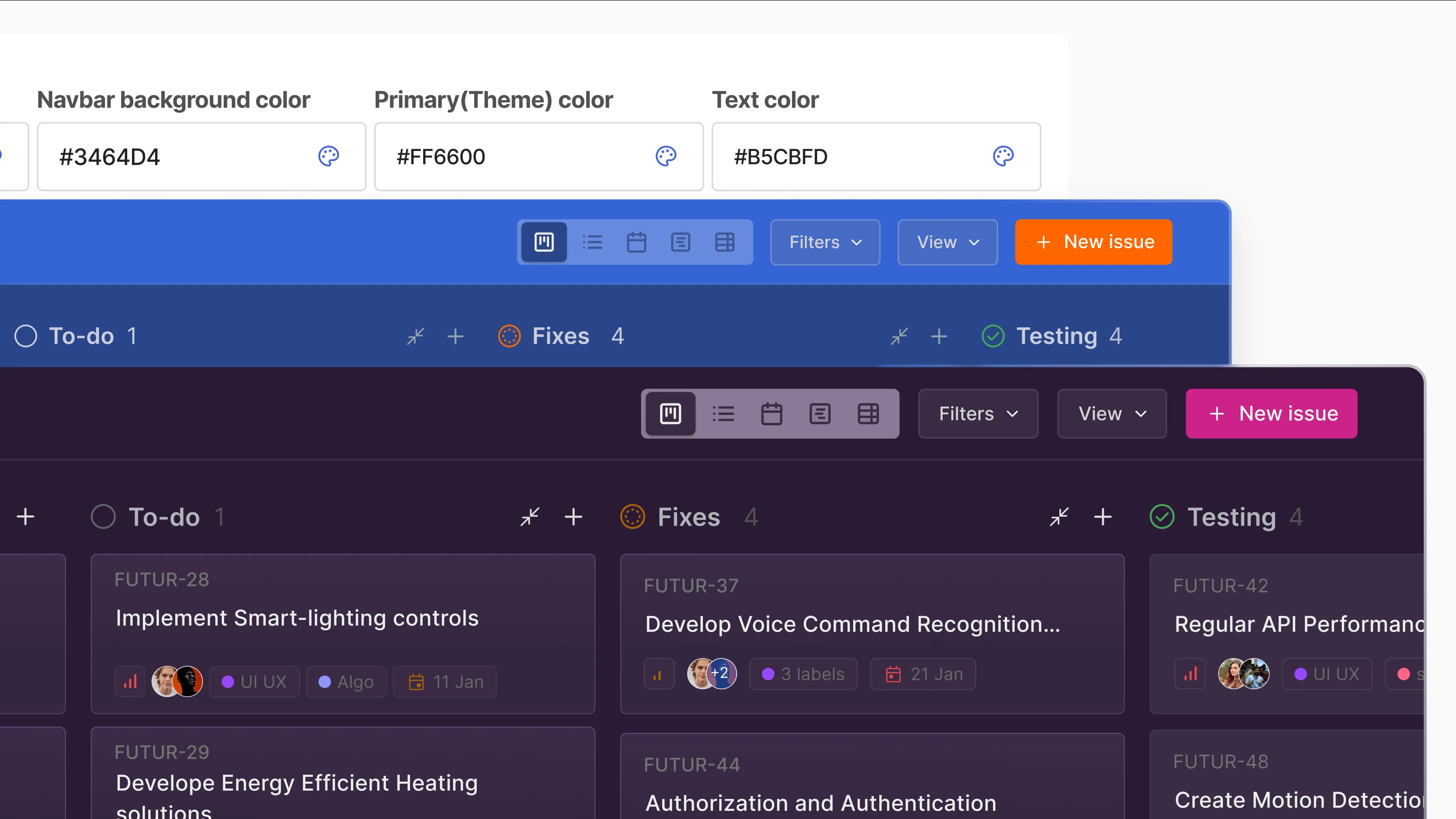Click the 11 Jan due date chip
This screenshot has height=819, width=1456.
coord(445,682)
